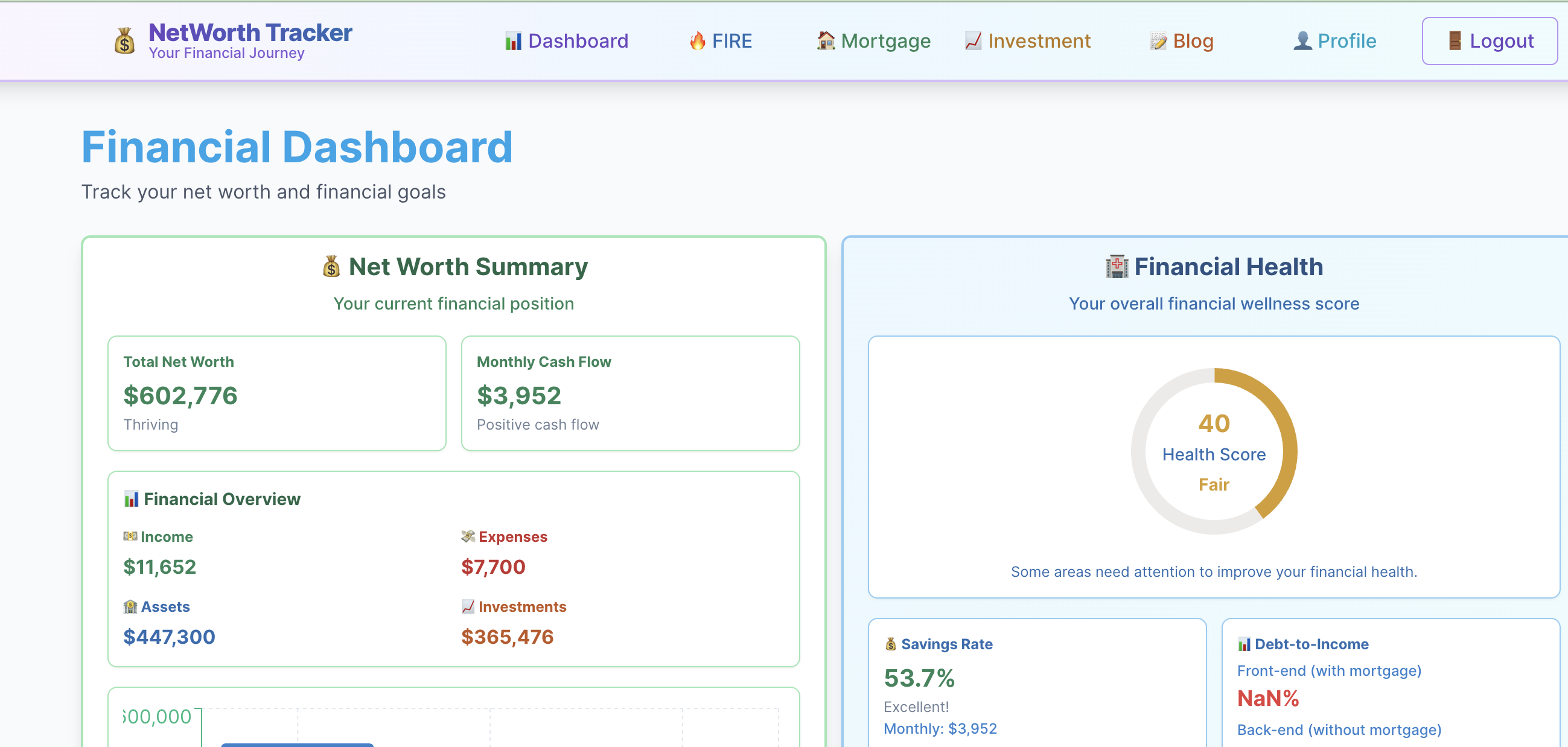Click the Logout button
Viewport: 1568px width, 747px height.
[1490, 41]
